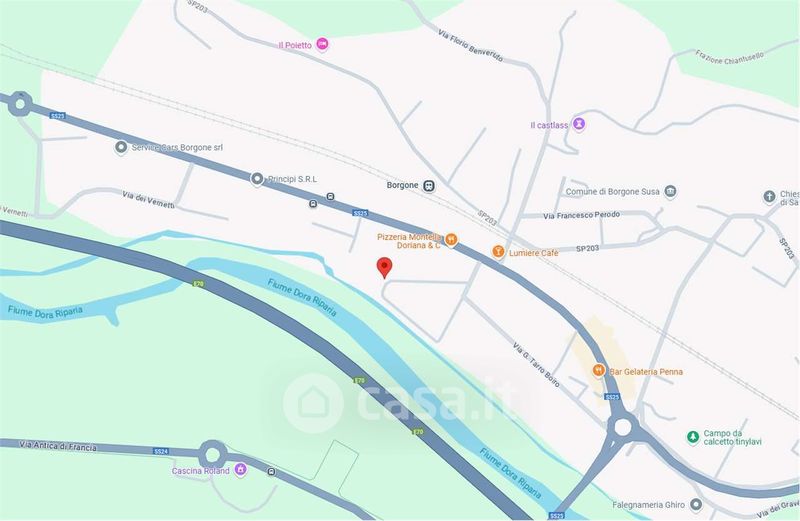Click Falegnameria Ghiro marker icon

[x=696, y=505]
